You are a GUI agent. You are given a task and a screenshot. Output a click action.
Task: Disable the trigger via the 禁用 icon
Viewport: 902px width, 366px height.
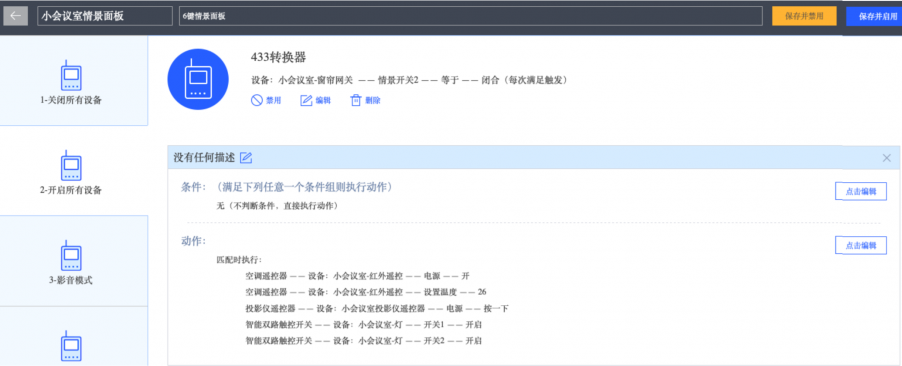pyautogui.click(x=257, y=100)
